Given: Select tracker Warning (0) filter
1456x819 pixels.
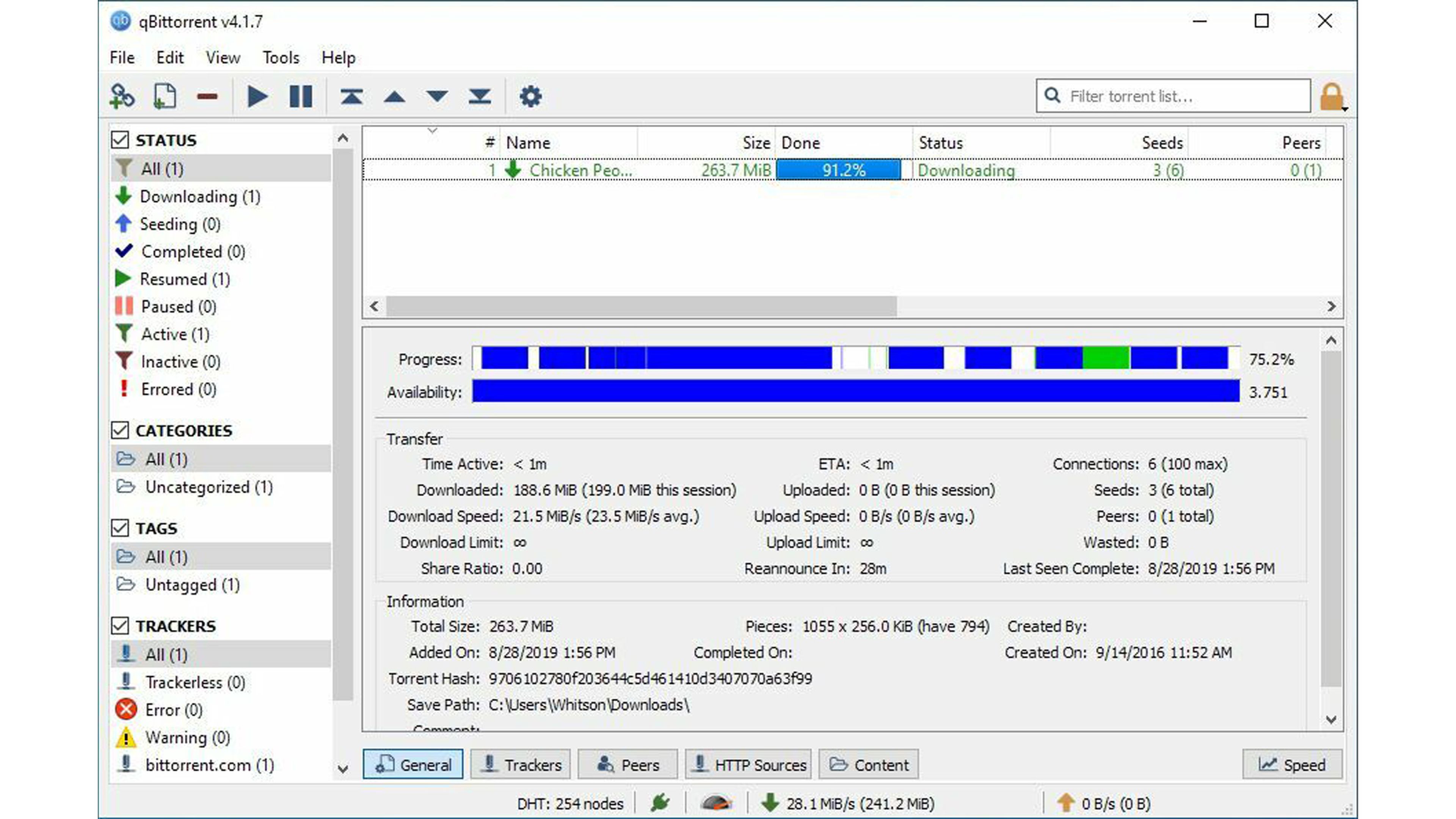Looking at the screenshot, I should (221, 737).
